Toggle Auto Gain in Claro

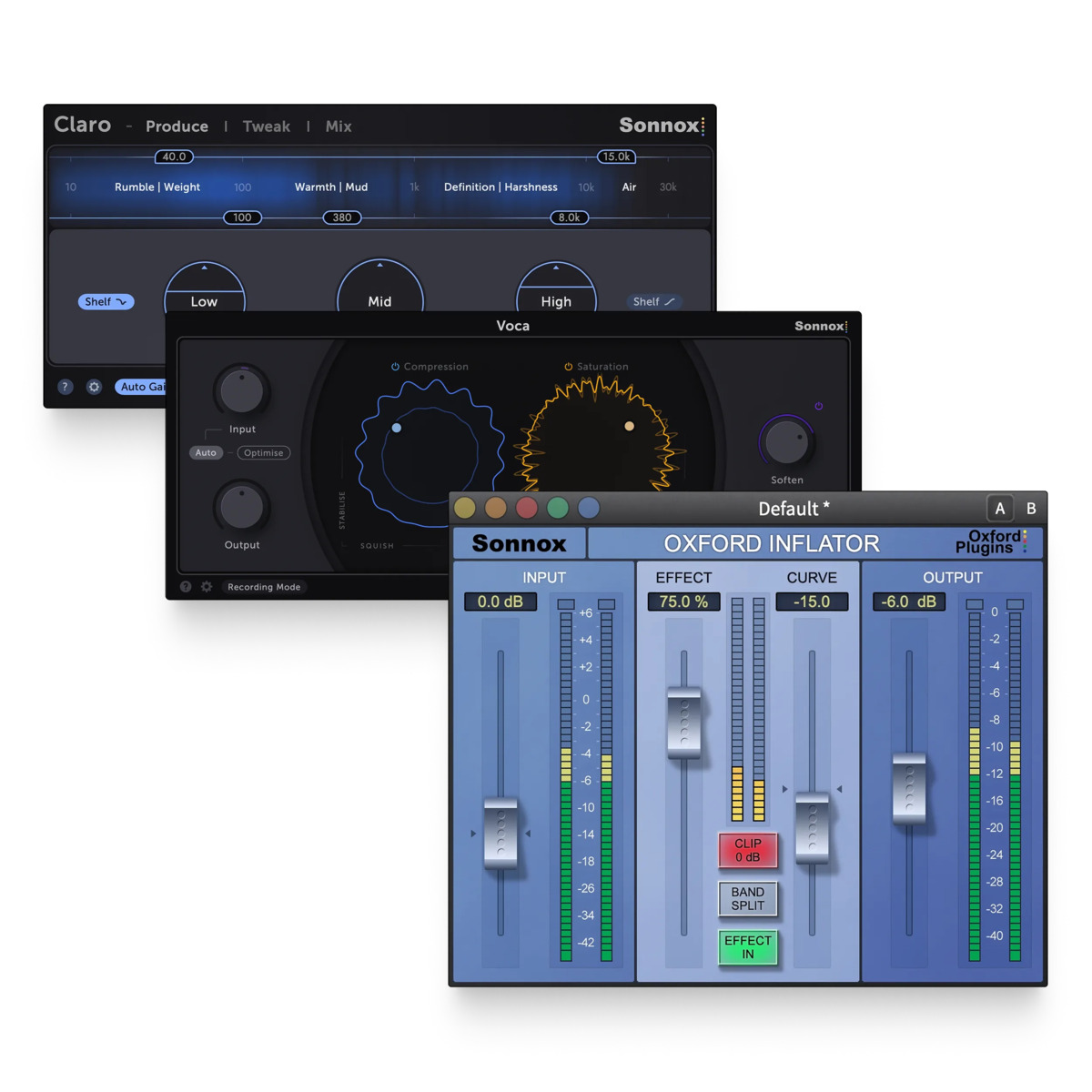click(140, 387)
